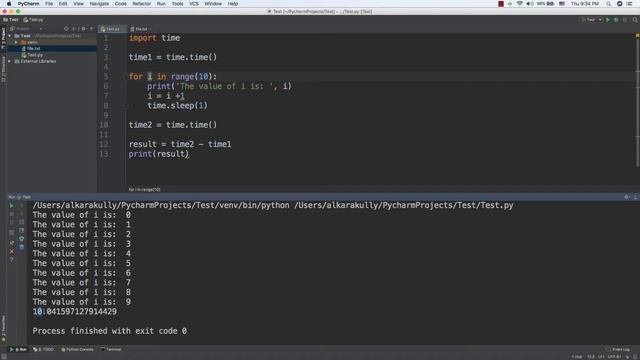Open Run panel settings gear

(x=626, y=197)
